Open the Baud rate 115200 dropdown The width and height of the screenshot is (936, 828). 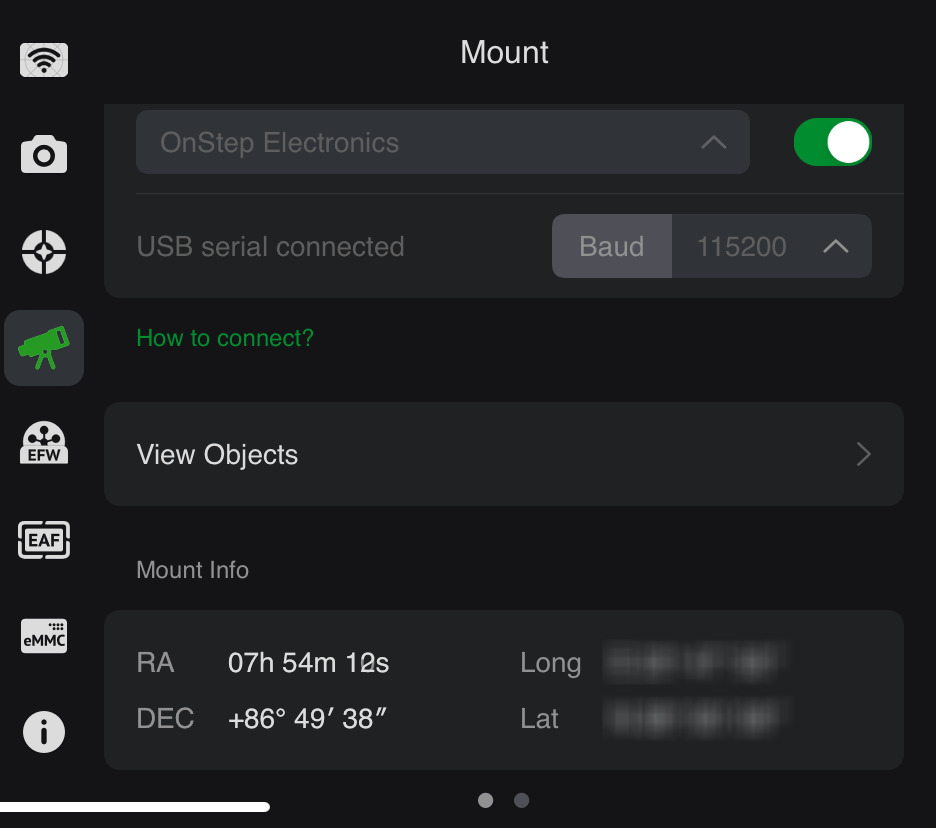[771, 246]
